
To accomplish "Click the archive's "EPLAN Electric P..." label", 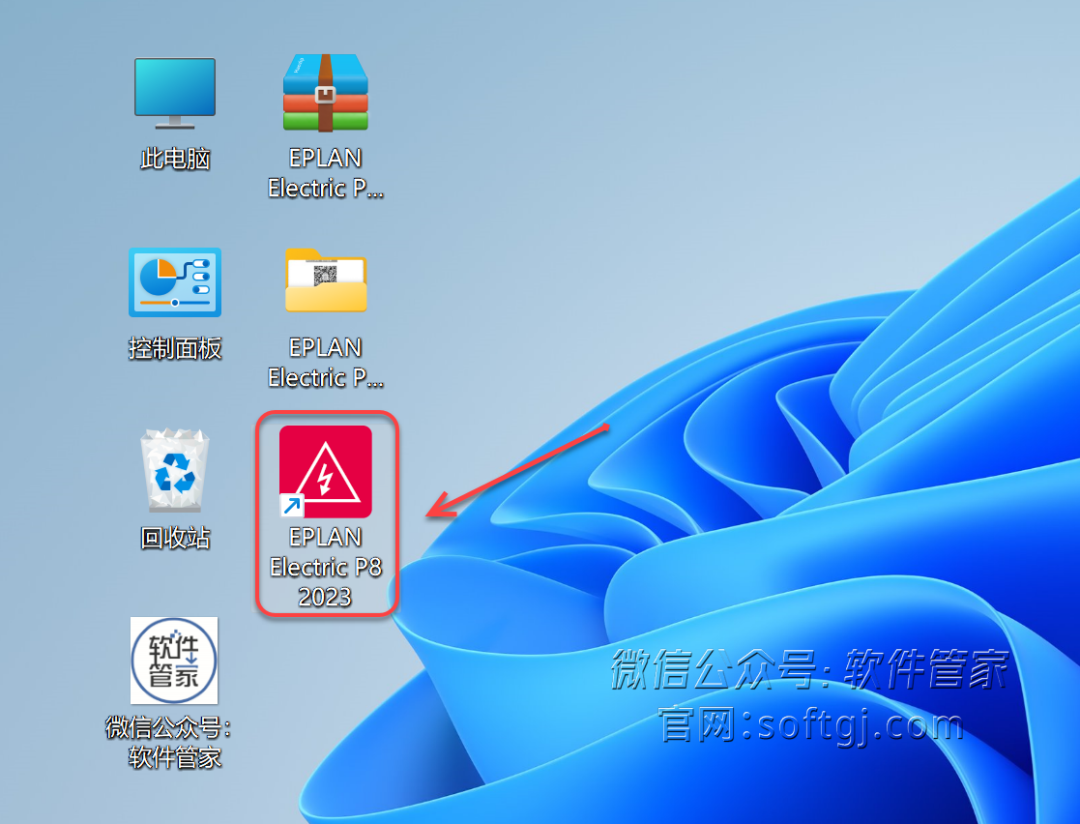I will (325, 173).
